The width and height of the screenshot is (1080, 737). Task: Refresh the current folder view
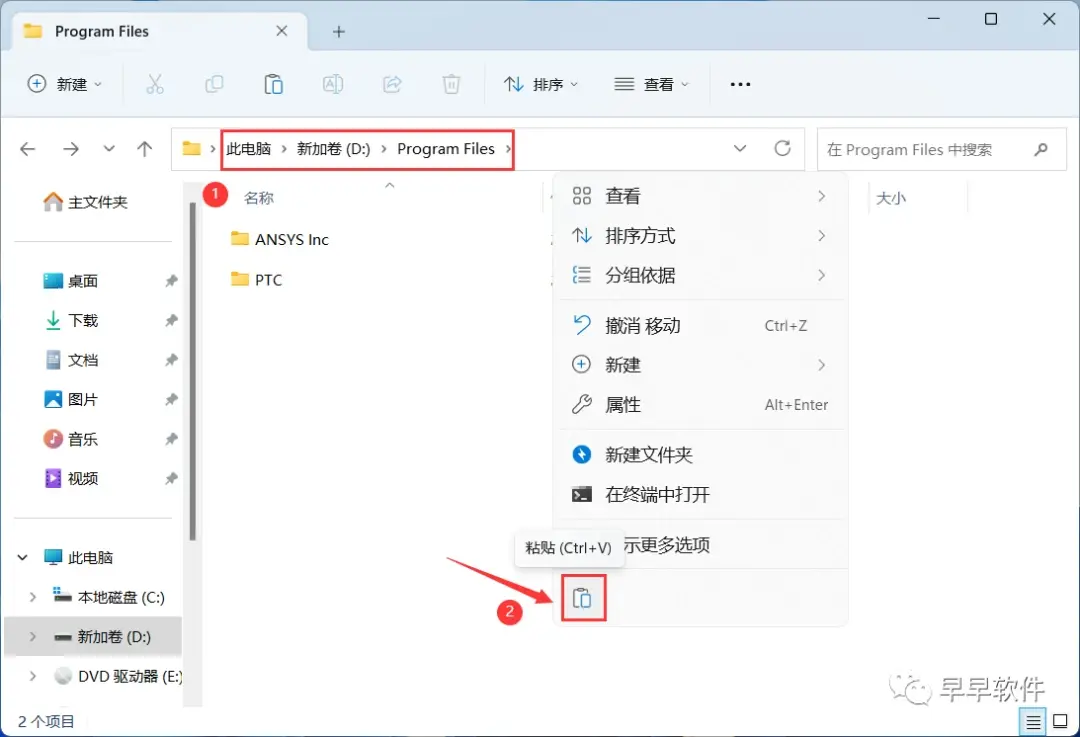(782, 148)
